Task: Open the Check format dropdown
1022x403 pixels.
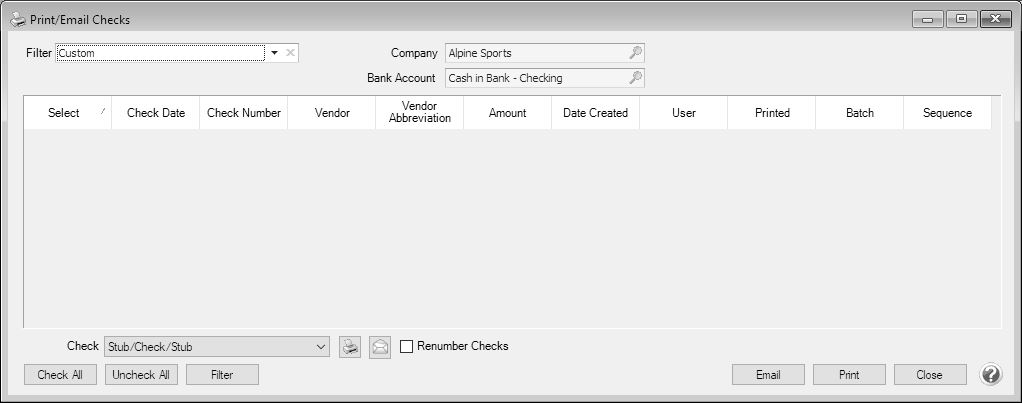Action: (x=320, y=347)
